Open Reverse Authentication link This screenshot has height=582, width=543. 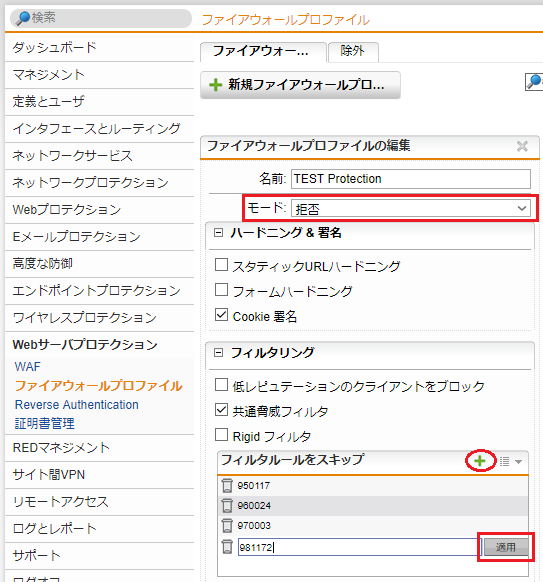76,405
